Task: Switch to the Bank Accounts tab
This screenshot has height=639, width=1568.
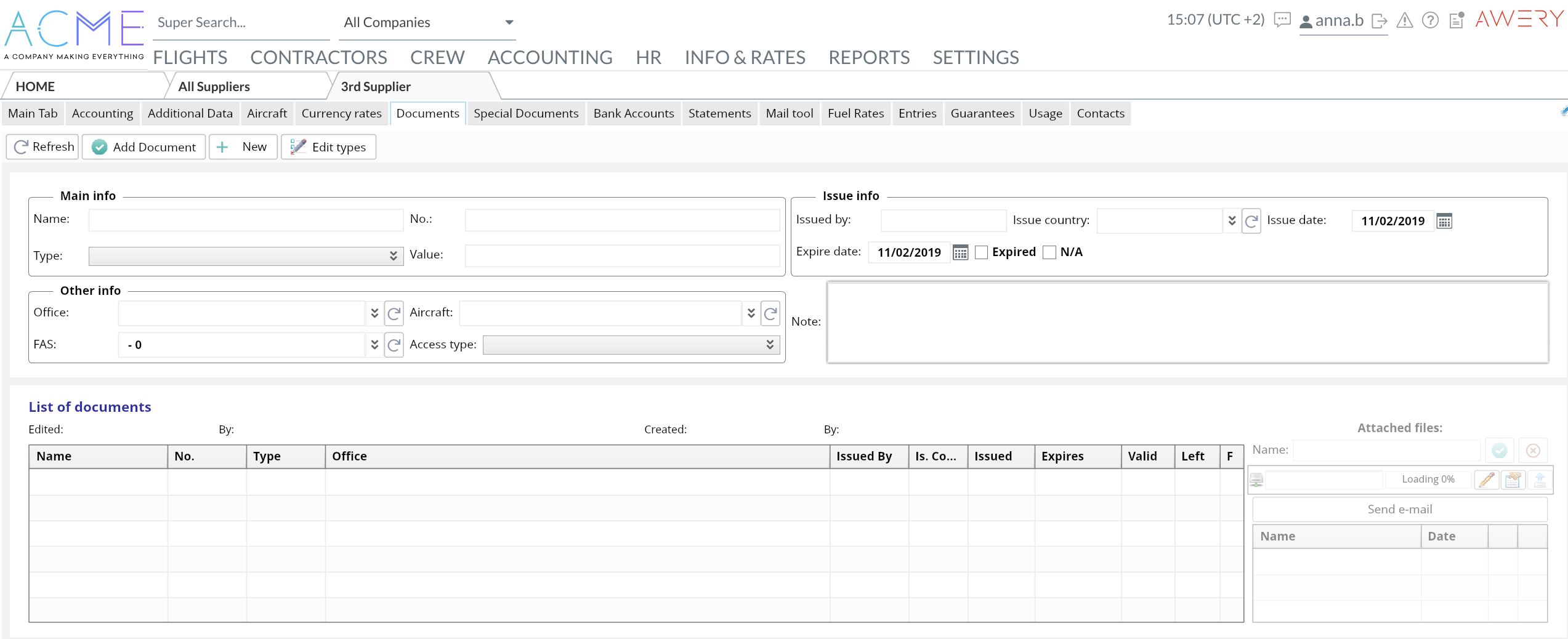Action: pyautogui.click(x=633, y=113)
